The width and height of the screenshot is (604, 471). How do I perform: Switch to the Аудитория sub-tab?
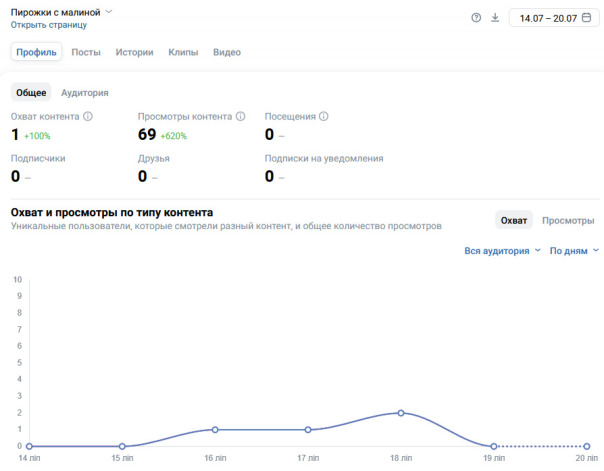click(85, 93)
